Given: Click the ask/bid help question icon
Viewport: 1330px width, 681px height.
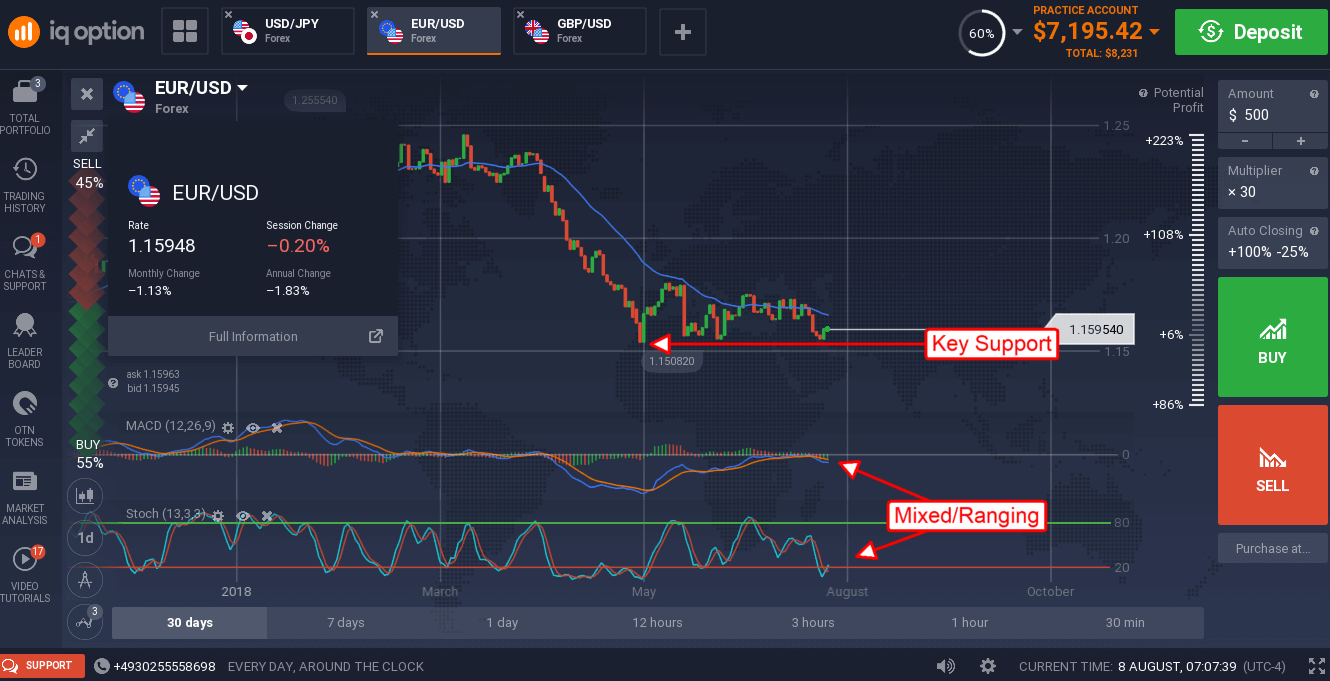Looking at the screenshot, I should [112, 383].
